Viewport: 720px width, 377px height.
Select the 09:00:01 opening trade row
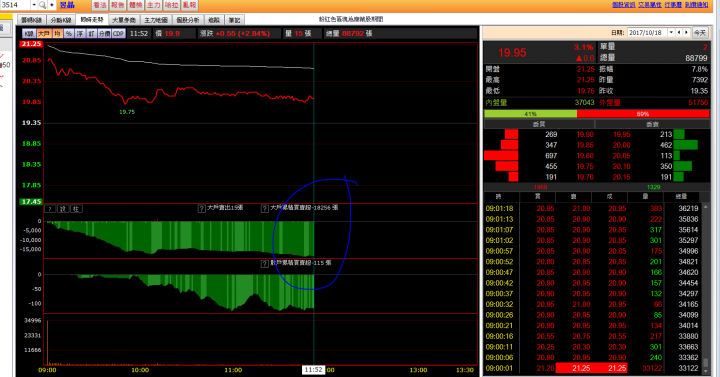(592, 368)
